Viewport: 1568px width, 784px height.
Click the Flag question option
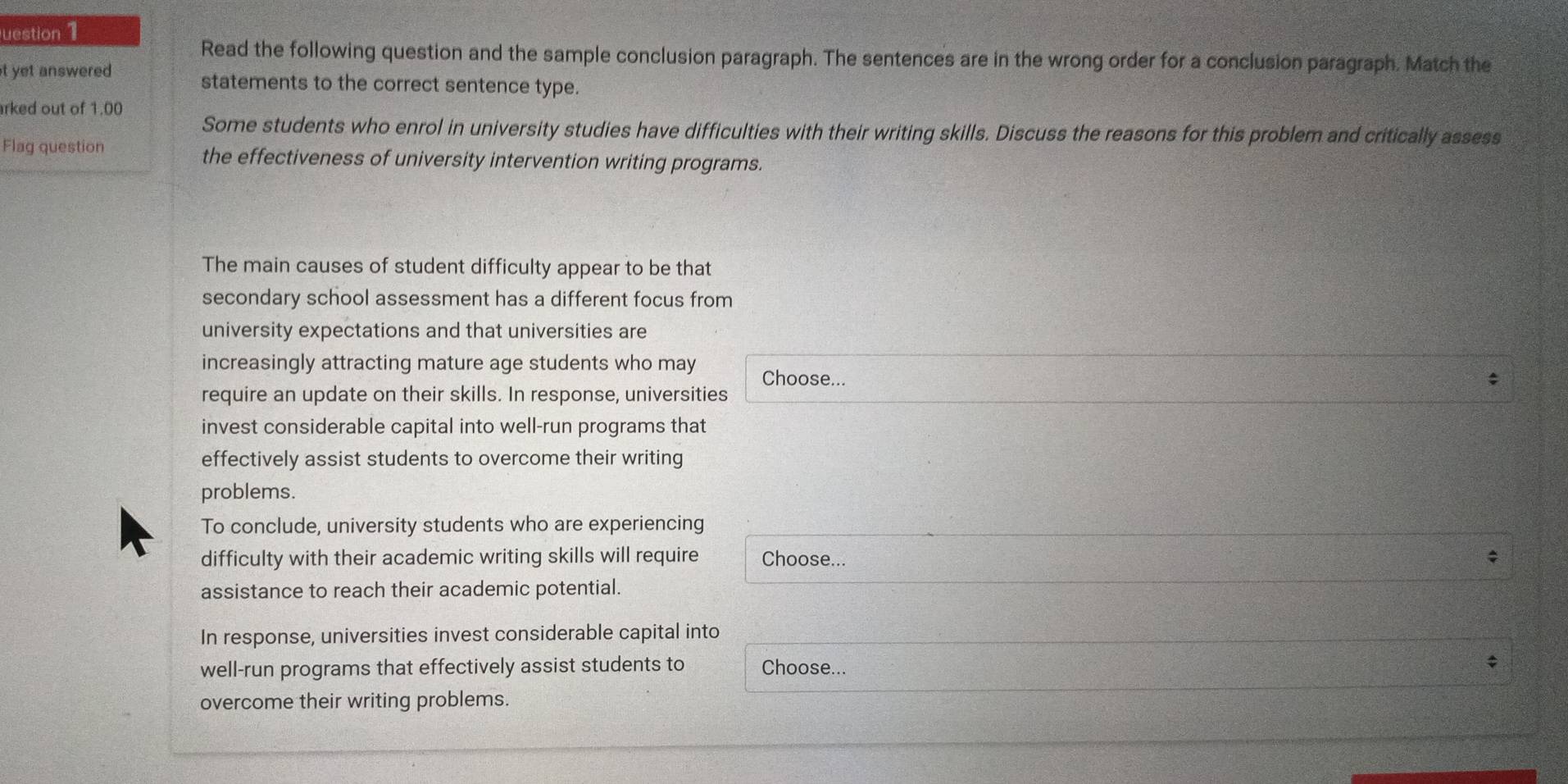52,145
